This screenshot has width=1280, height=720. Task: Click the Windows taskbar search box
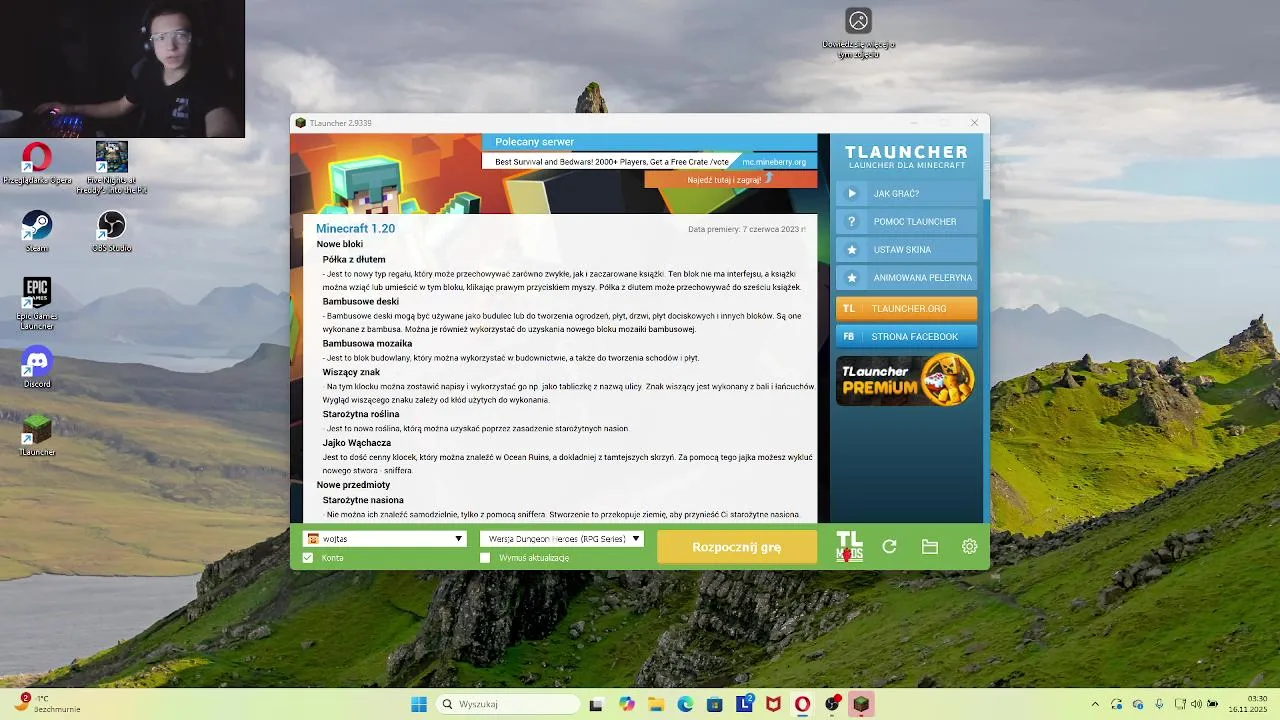pyautogui.click(x=507, y=704)
